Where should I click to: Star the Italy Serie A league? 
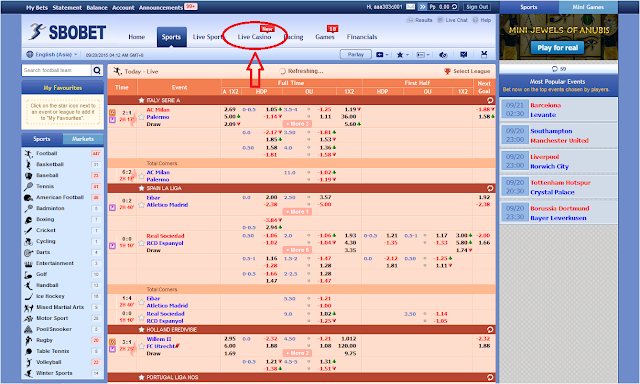coord(141,100)
